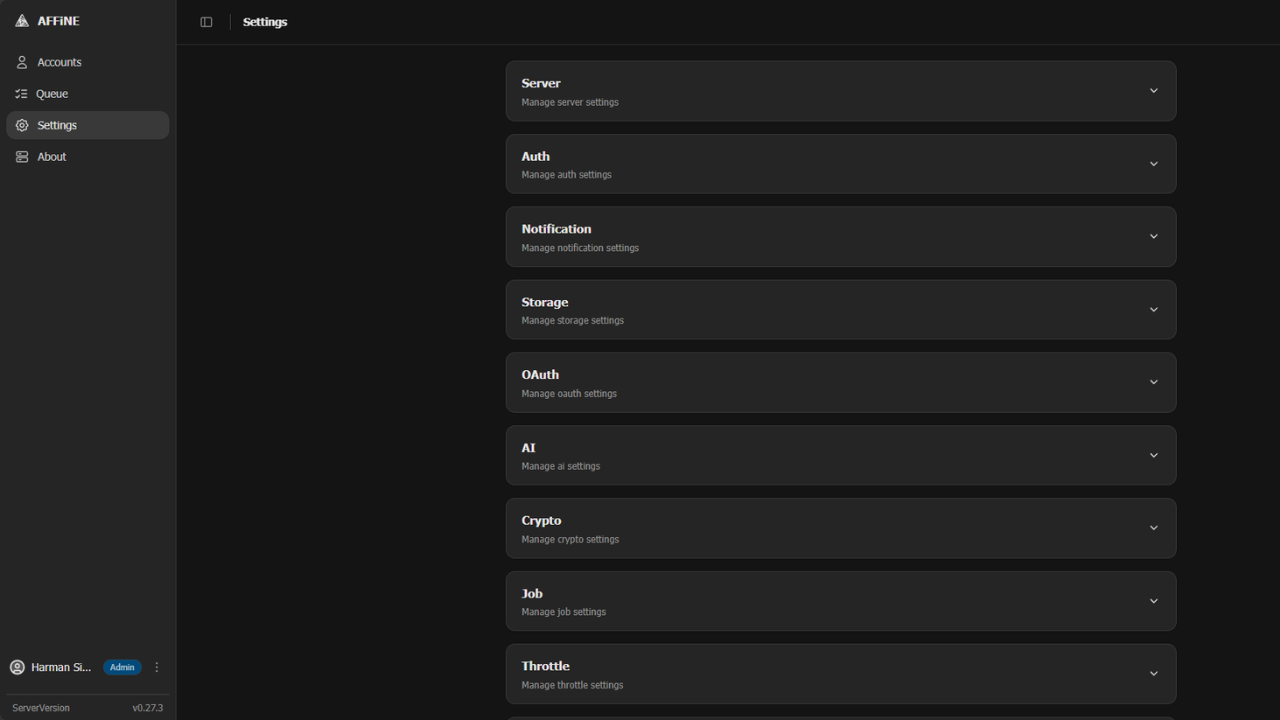Click the AFFiNE logo icon
This screenshot has width=1280, height=720.
(x=22, y=21)
